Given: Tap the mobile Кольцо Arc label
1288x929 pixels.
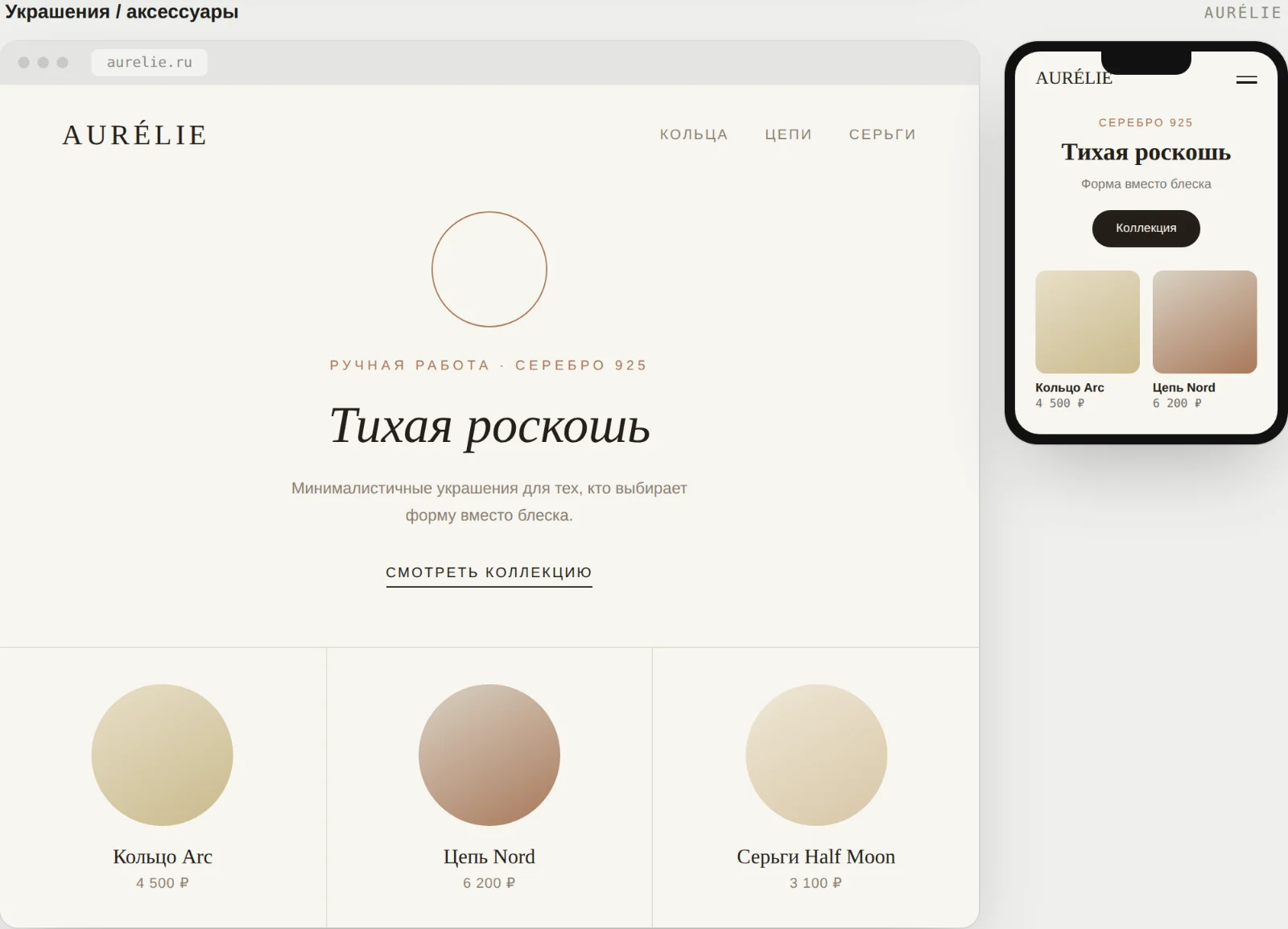Looking at the screenshot, I should 1069,387.
